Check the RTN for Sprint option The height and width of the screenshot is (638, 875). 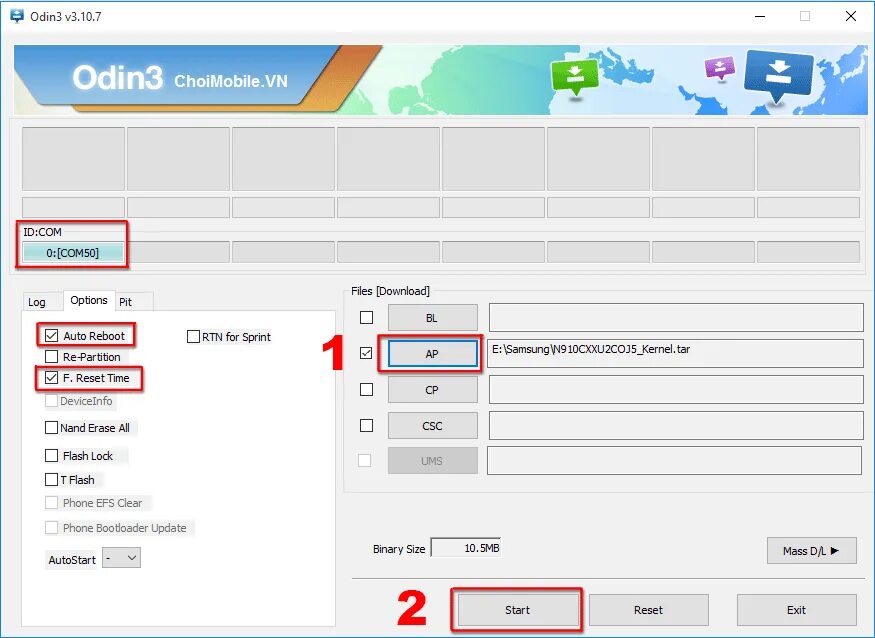[x=193, y=337]
